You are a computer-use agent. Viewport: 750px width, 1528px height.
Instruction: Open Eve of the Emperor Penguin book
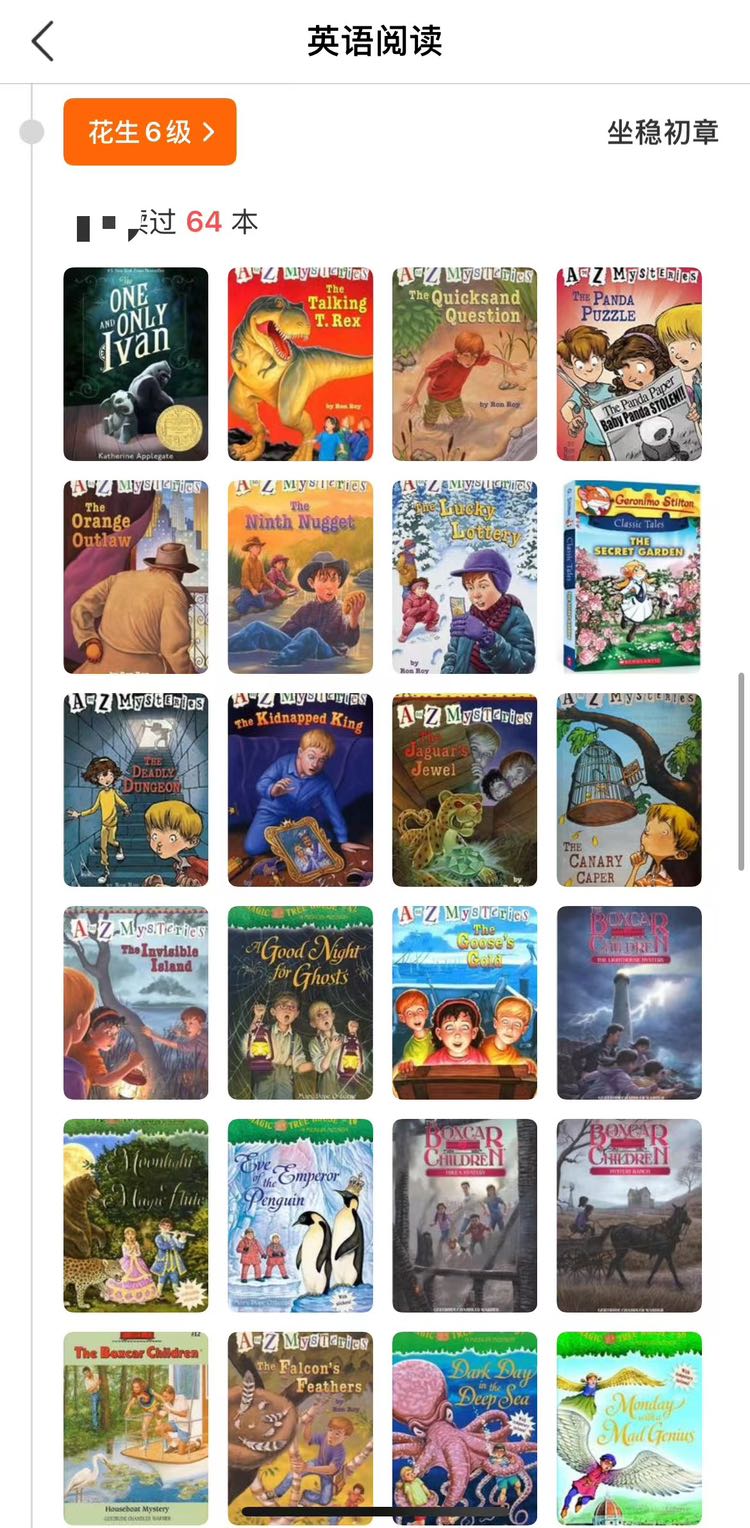click(x=300, y=1216)
